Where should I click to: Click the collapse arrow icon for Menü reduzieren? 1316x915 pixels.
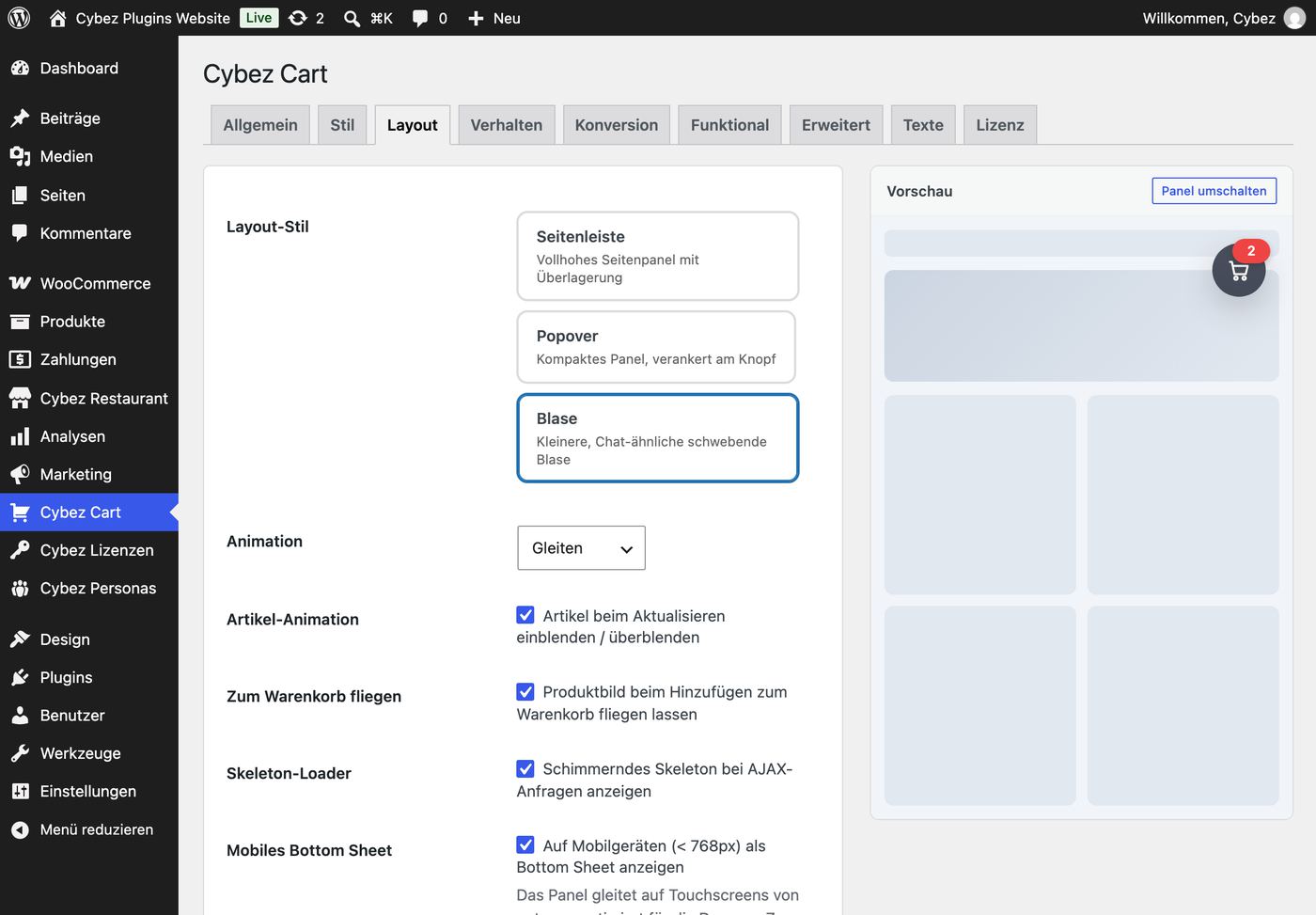(x=20, y=829)
